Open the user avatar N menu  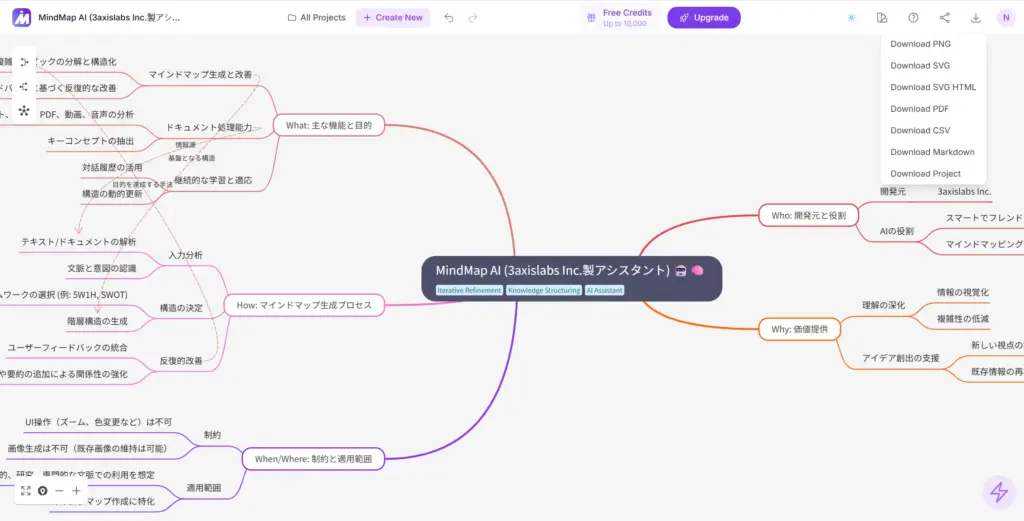(1005, 18)
